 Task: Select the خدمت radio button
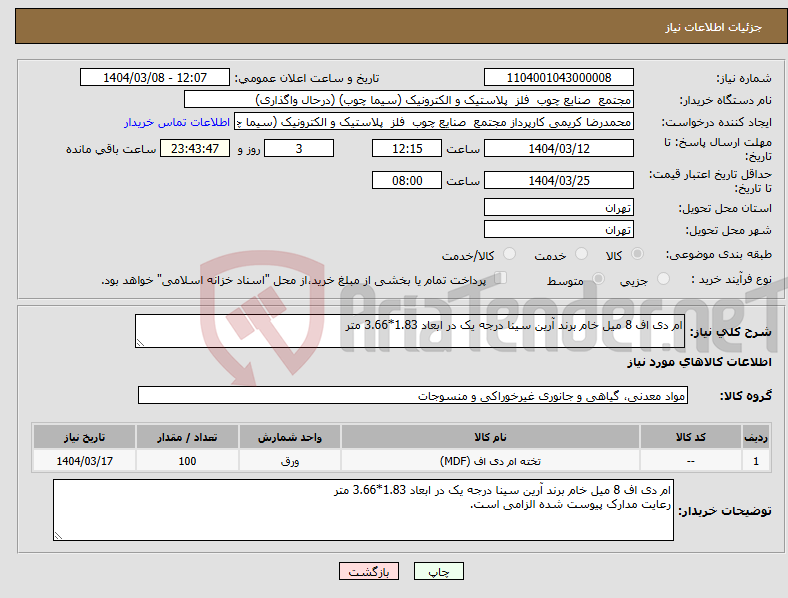click(581, 254)
